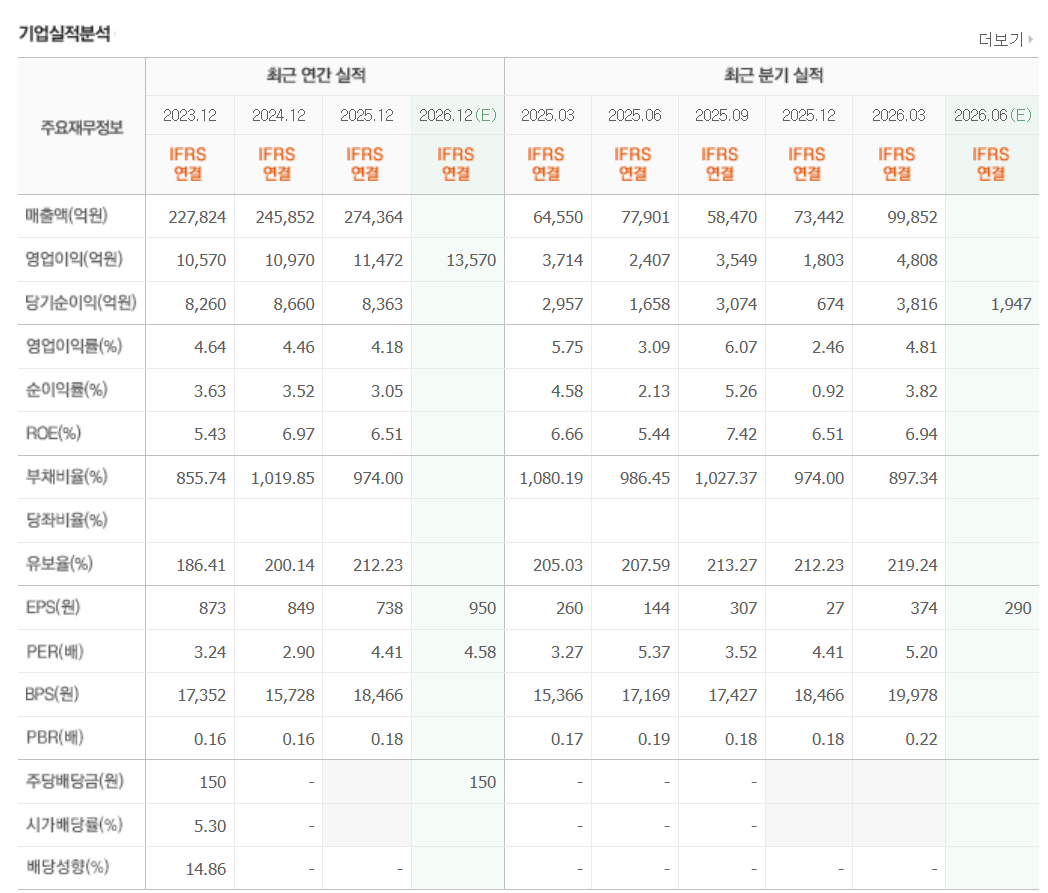Select operating margin value 6.07

tap(741, 348)
